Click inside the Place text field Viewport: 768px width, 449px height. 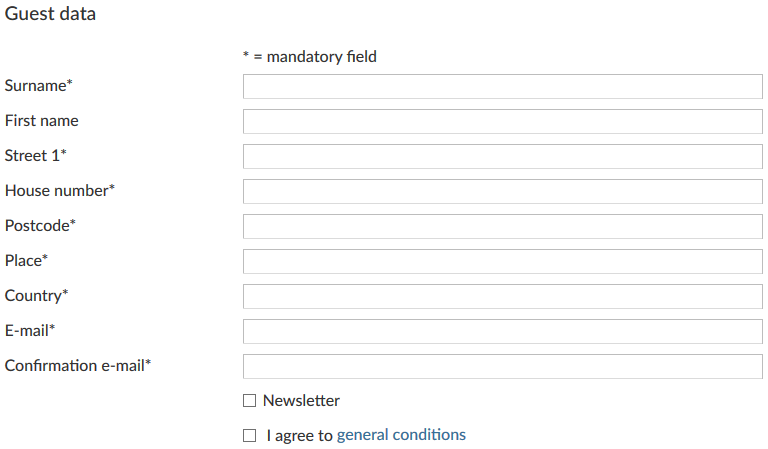502,261
